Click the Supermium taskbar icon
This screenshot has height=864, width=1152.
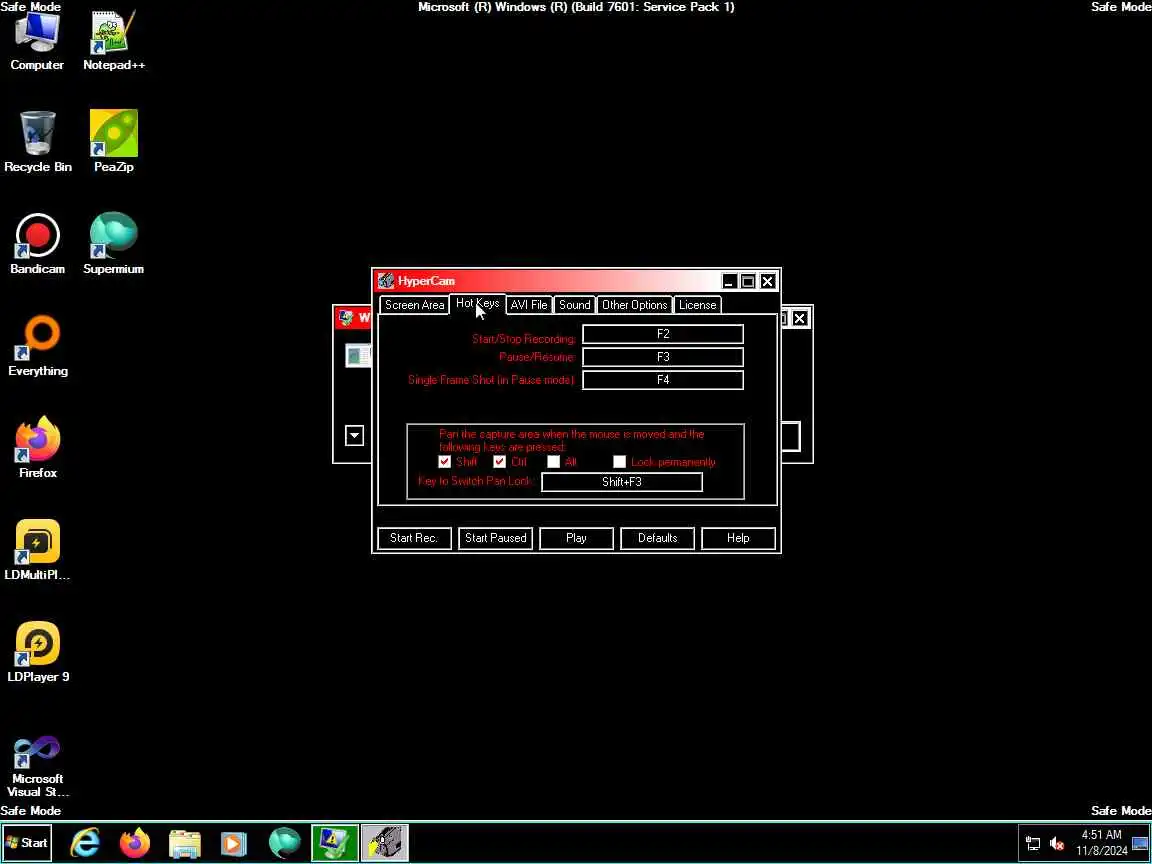click(284, 843)
